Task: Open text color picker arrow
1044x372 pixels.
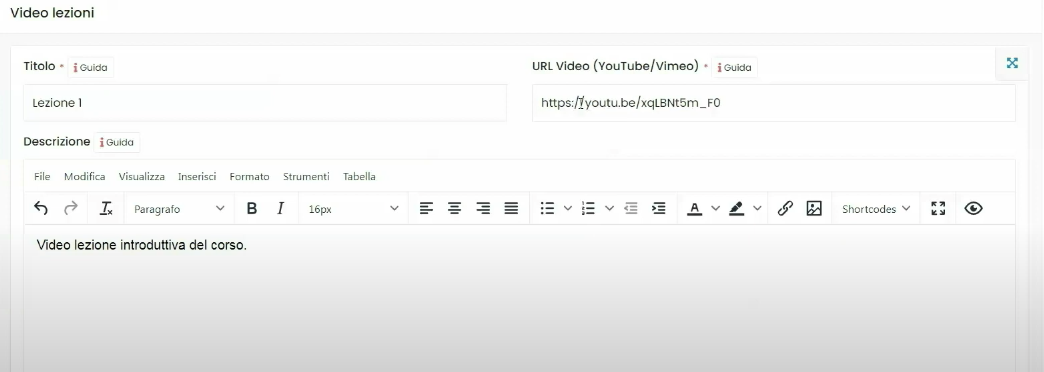Action: click(x=716, y=209)
